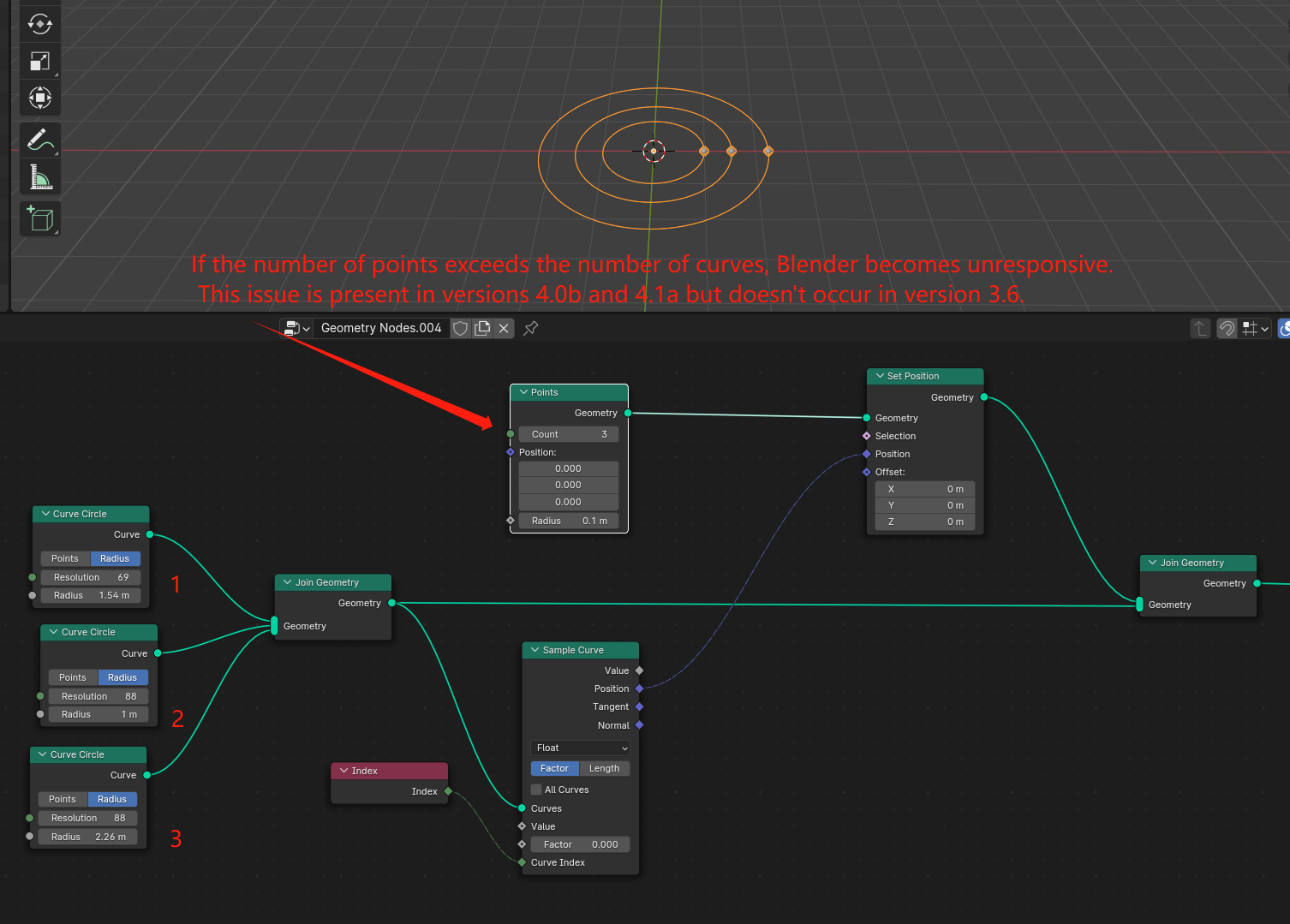Go to parent node tree arrow
Image resolution: width=1290 pixels, height=924 pixels.
tap(1200, 328)
